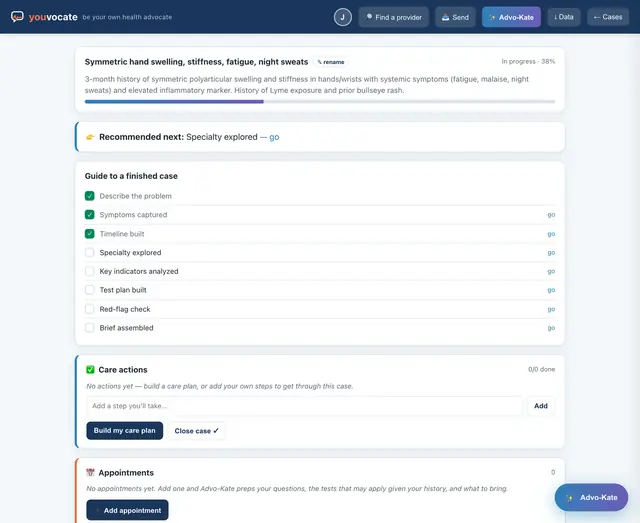The width and height of the screenshot is (640, 523).
Task: Click the Appointments count 0
Action: pos(553,472)
